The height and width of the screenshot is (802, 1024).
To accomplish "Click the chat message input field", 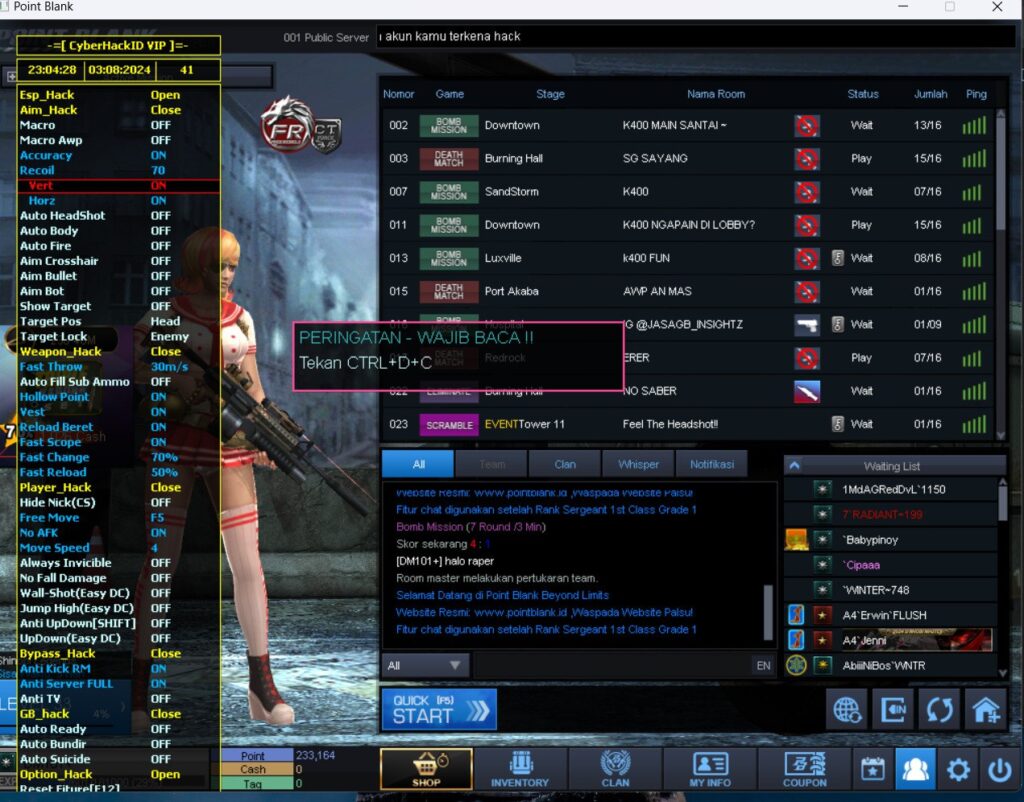I will 610,665.
